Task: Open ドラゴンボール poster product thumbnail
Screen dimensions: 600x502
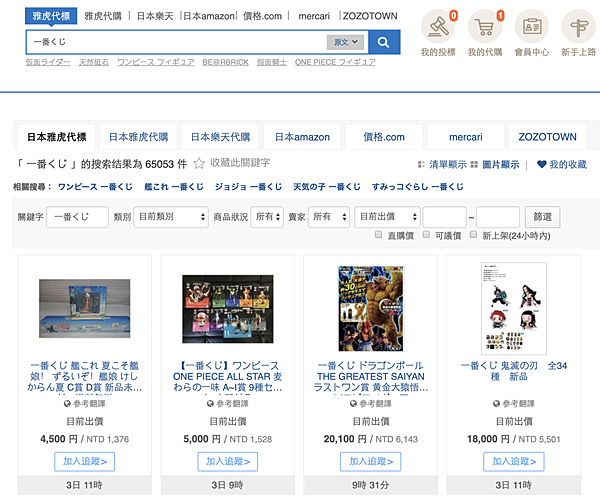Action: click(371, 308)
